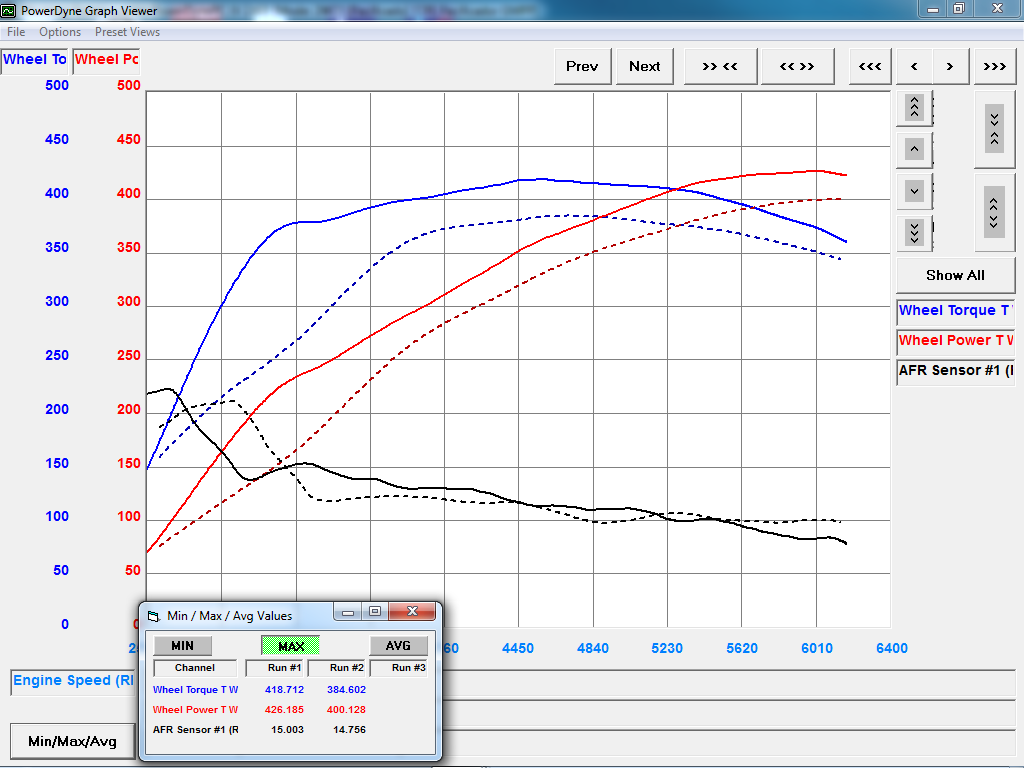Screen dimensions: 1024x768
Task: Click the single left arrow '<' button
Action: coord(914,66)
